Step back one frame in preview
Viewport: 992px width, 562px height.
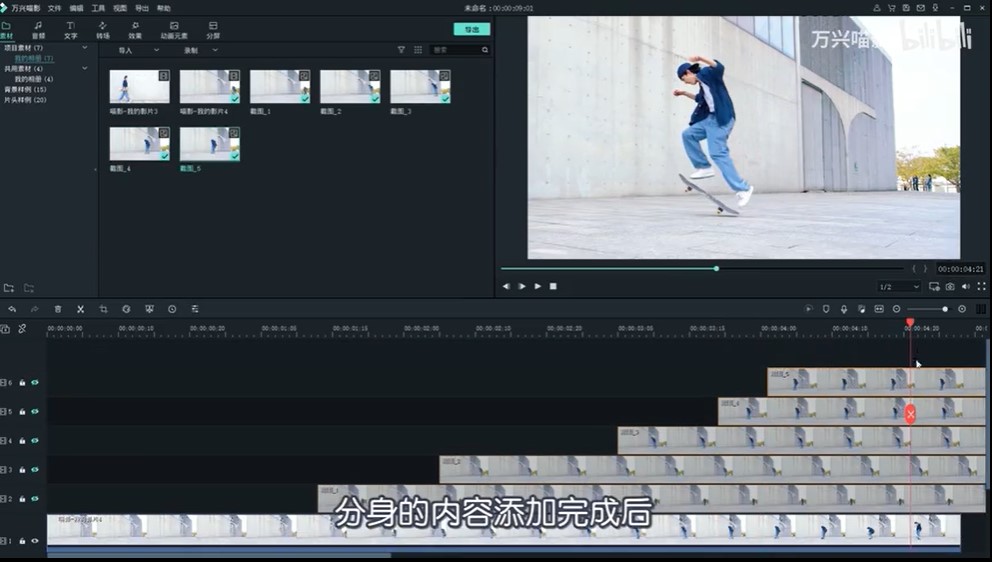(x=506, y=286)
